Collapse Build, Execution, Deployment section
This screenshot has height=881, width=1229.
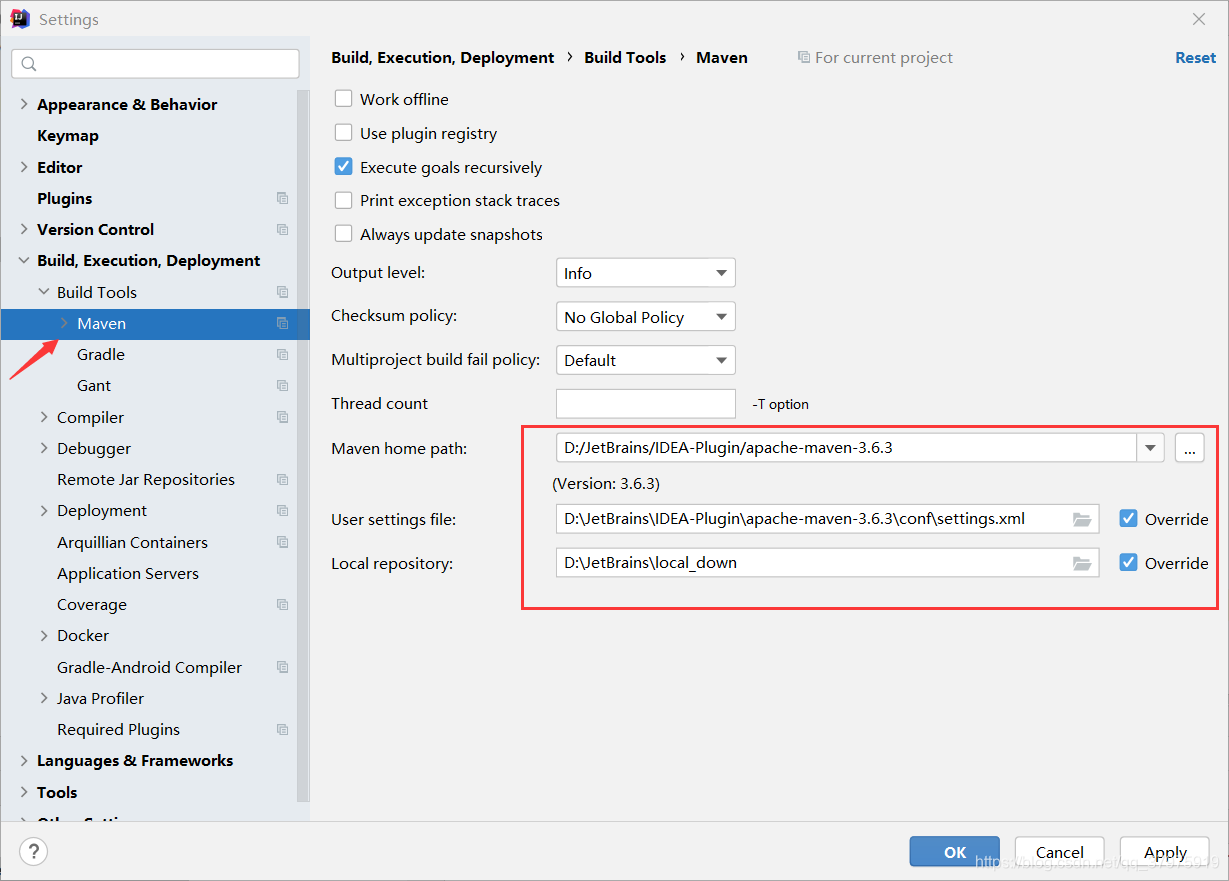(24, 260)
